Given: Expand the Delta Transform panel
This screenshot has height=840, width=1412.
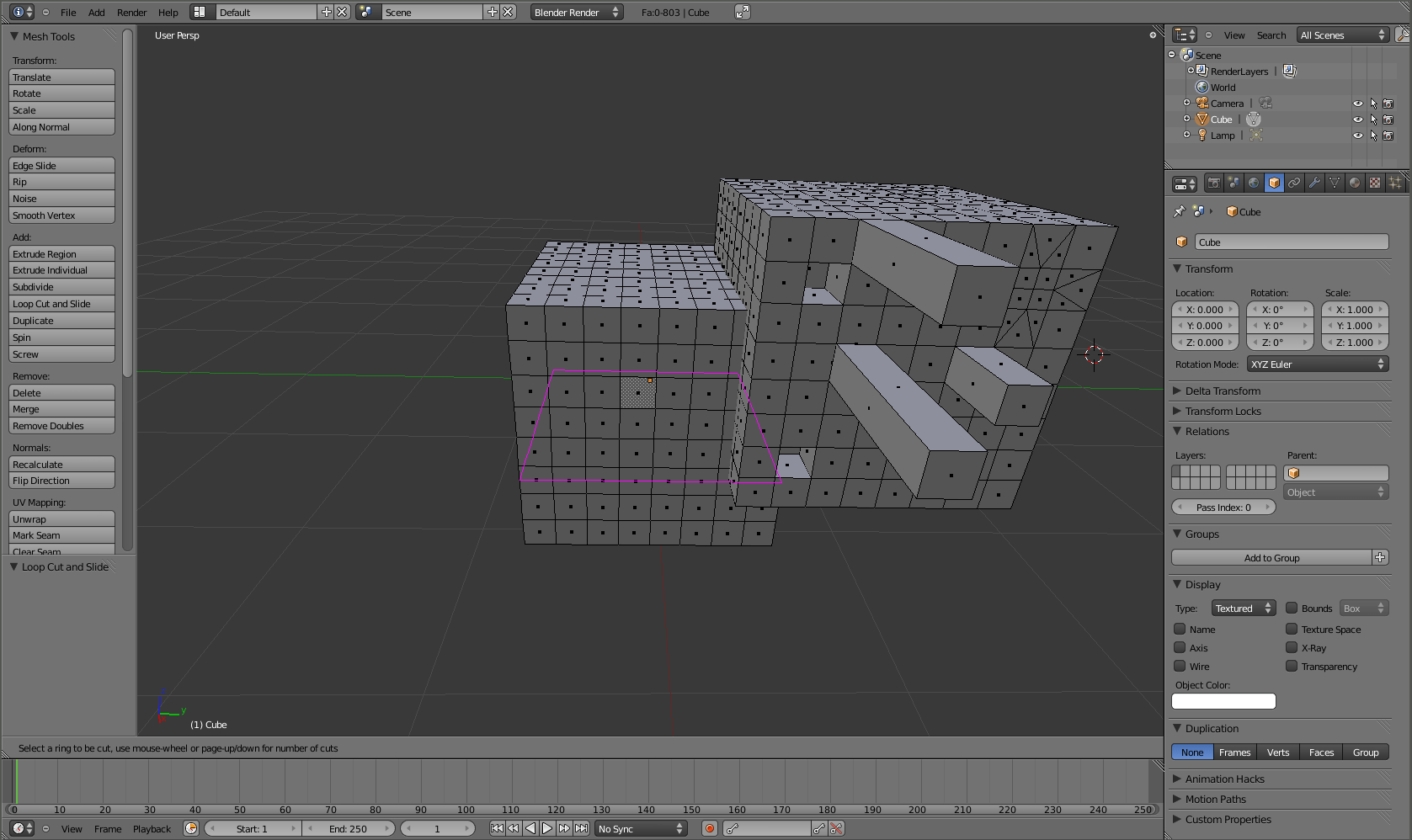Looking at the screenshot, I should (1223, 391).
